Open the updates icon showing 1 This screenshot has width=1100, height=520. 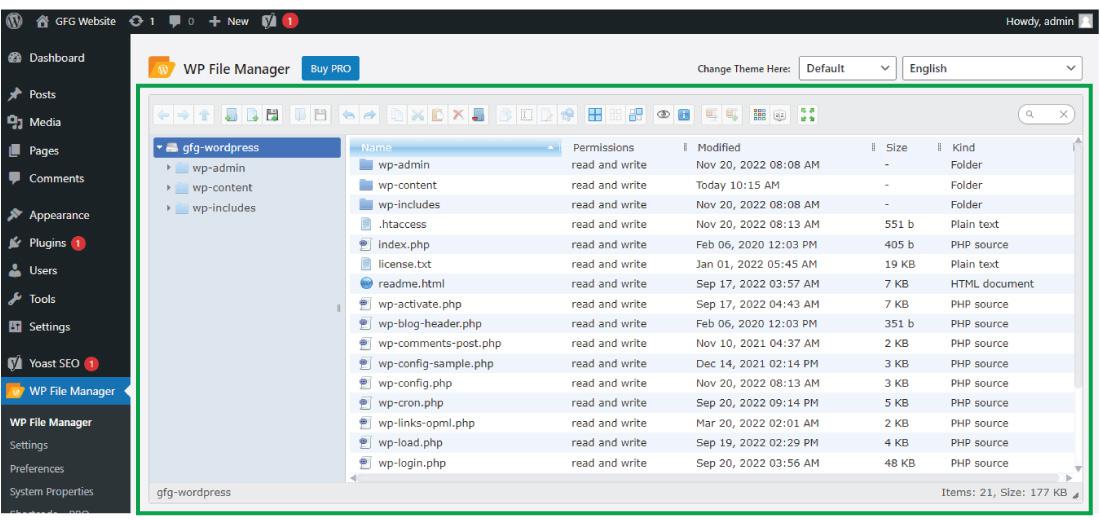pos(142,21)
